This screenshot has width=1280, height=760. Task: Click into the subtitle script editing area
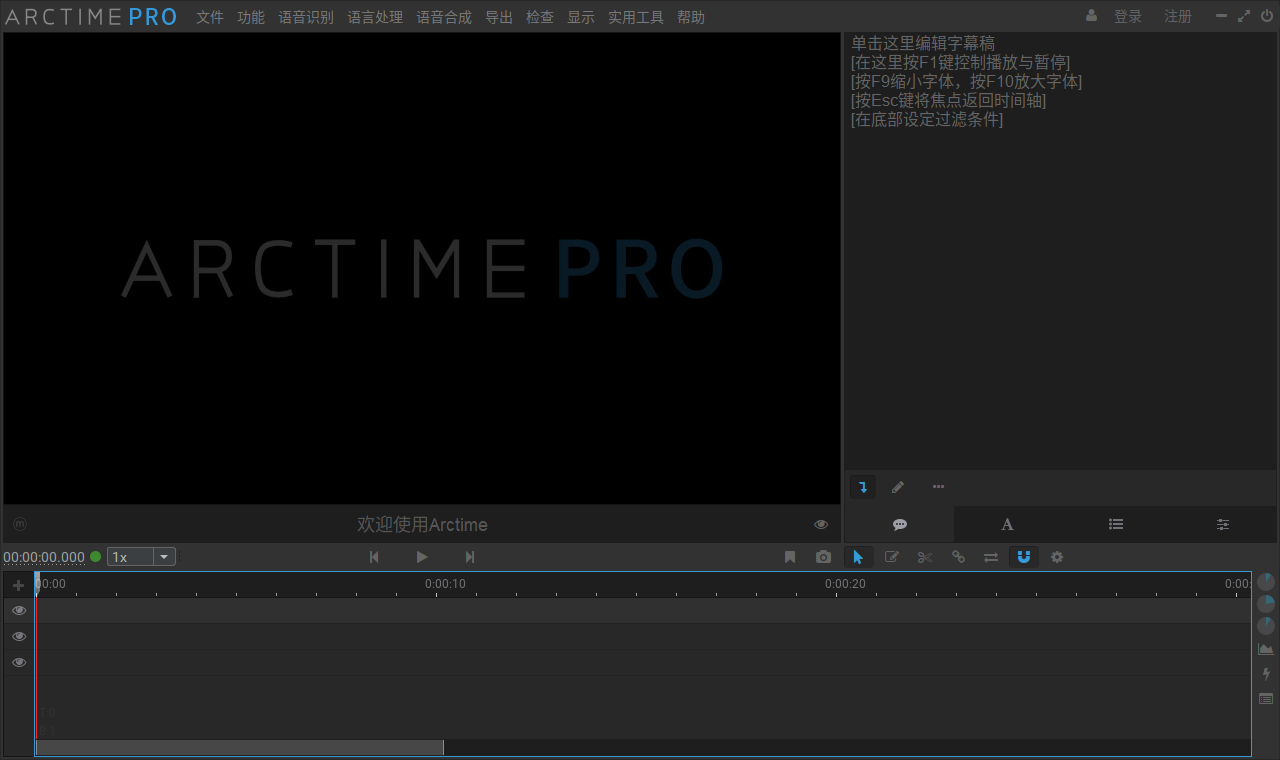tap(1060, 250)
